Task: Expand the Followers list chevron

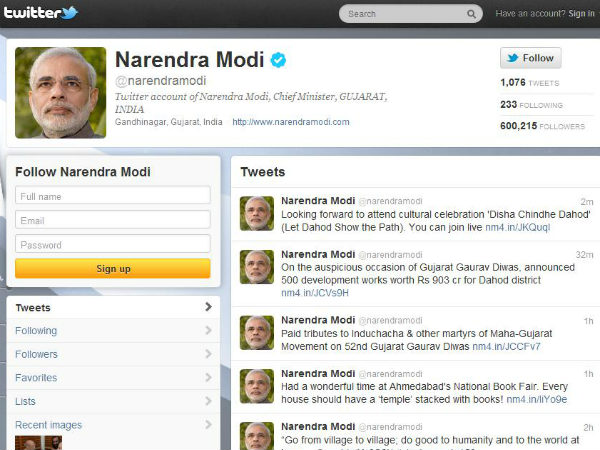Action: 208,354
